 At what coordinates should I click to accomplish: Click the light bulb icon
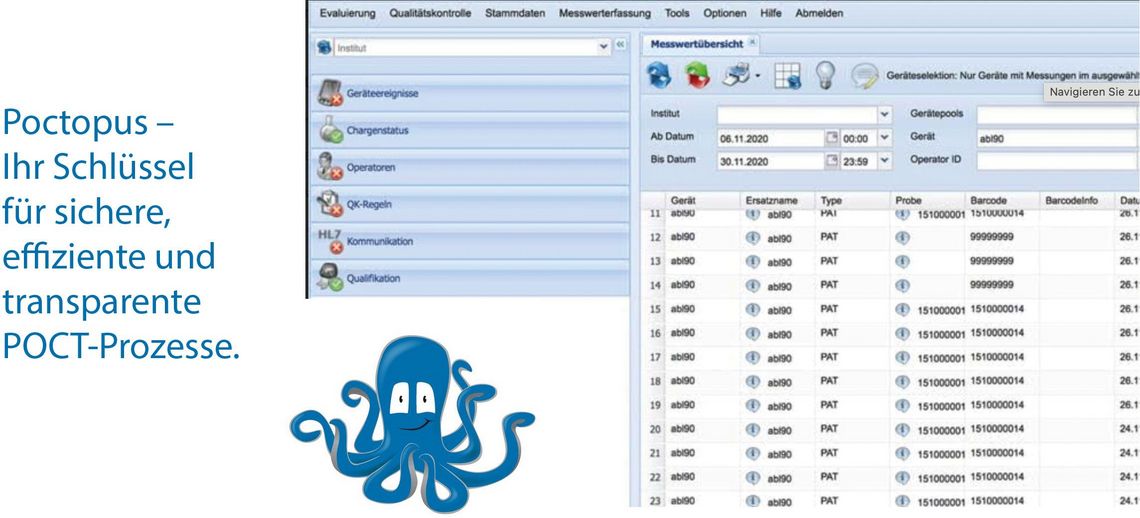[x=825, y=76]
